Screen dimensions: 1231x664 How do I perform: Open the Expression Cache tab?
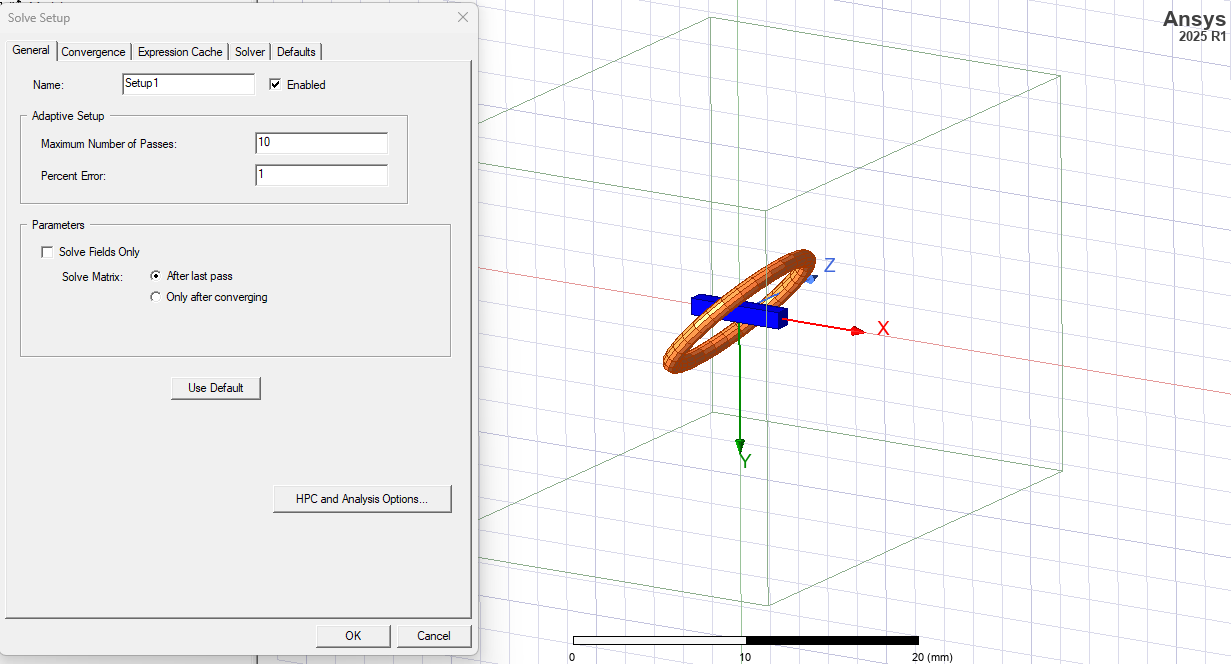coord(180,51)
